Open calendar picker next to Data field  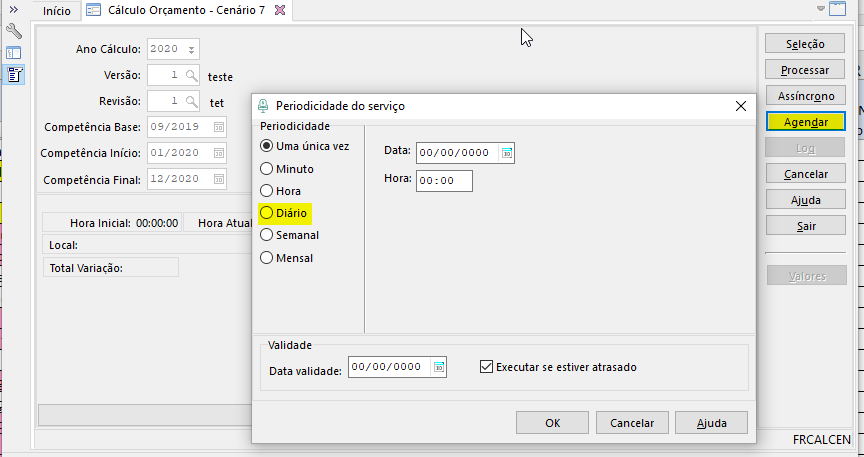coord(506,153)
